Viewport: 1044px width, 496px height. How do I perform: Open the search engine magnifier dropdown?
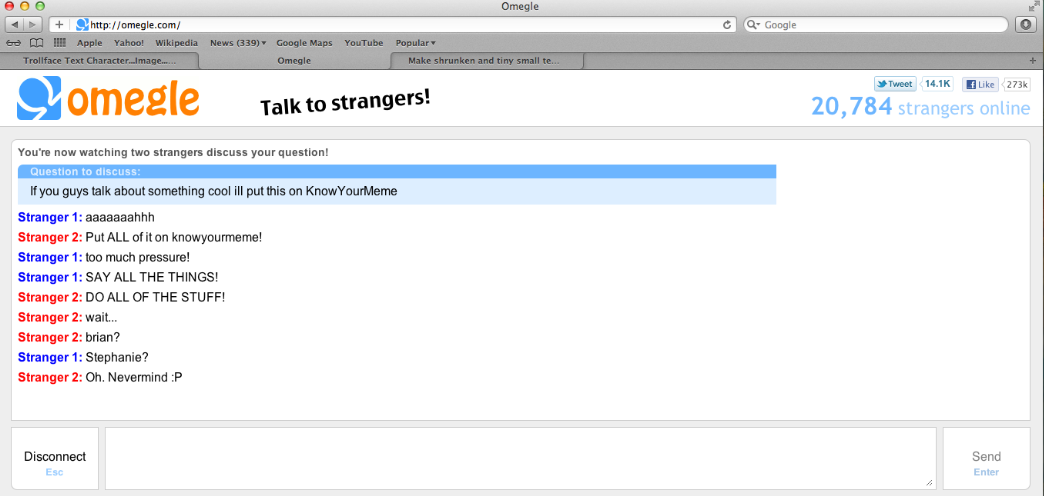click(x=755, y=24)
